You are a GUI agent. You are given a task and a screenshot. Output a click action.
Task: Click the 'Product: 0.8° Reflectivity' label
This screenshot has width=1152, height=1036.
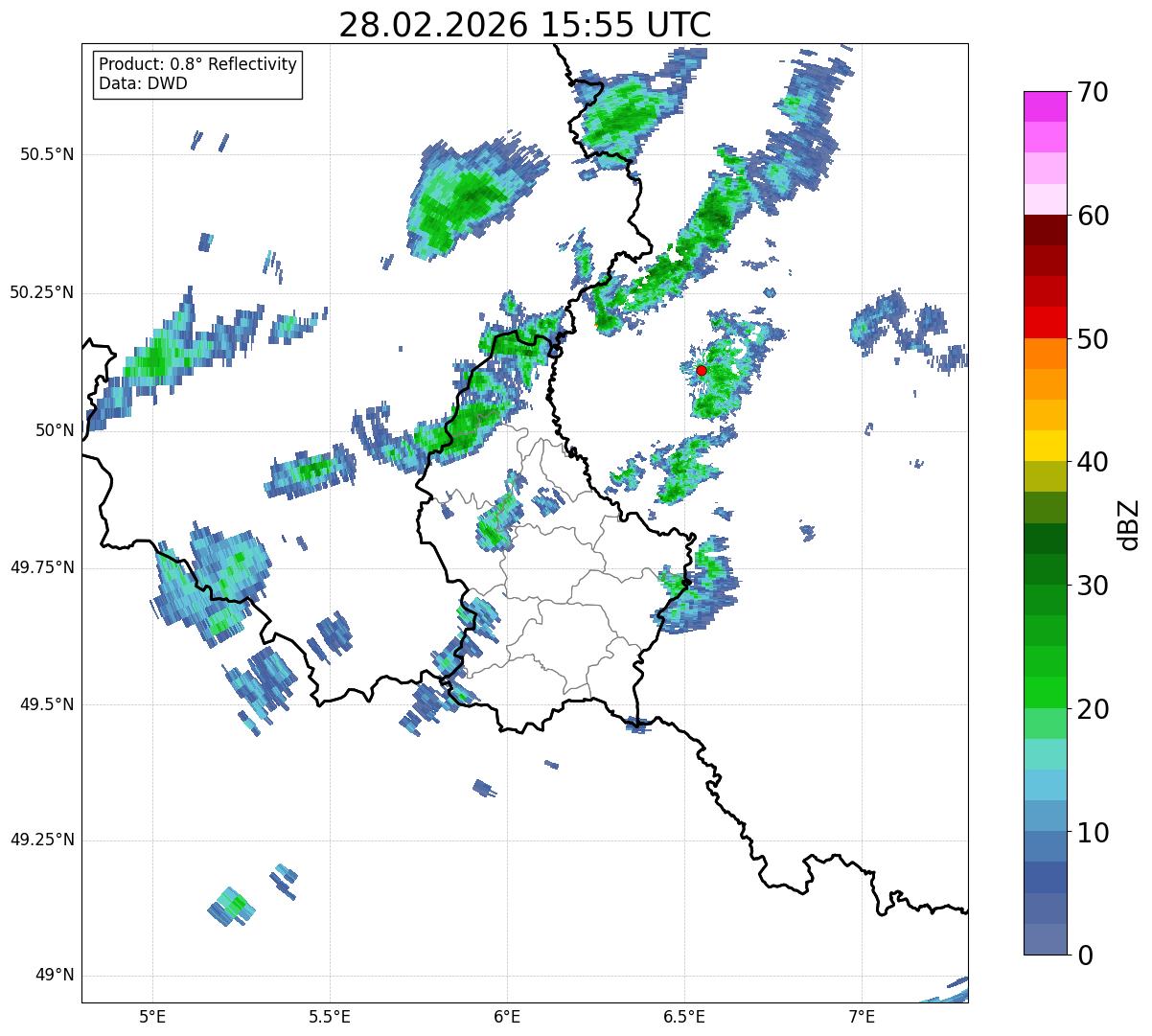point(198,64)
